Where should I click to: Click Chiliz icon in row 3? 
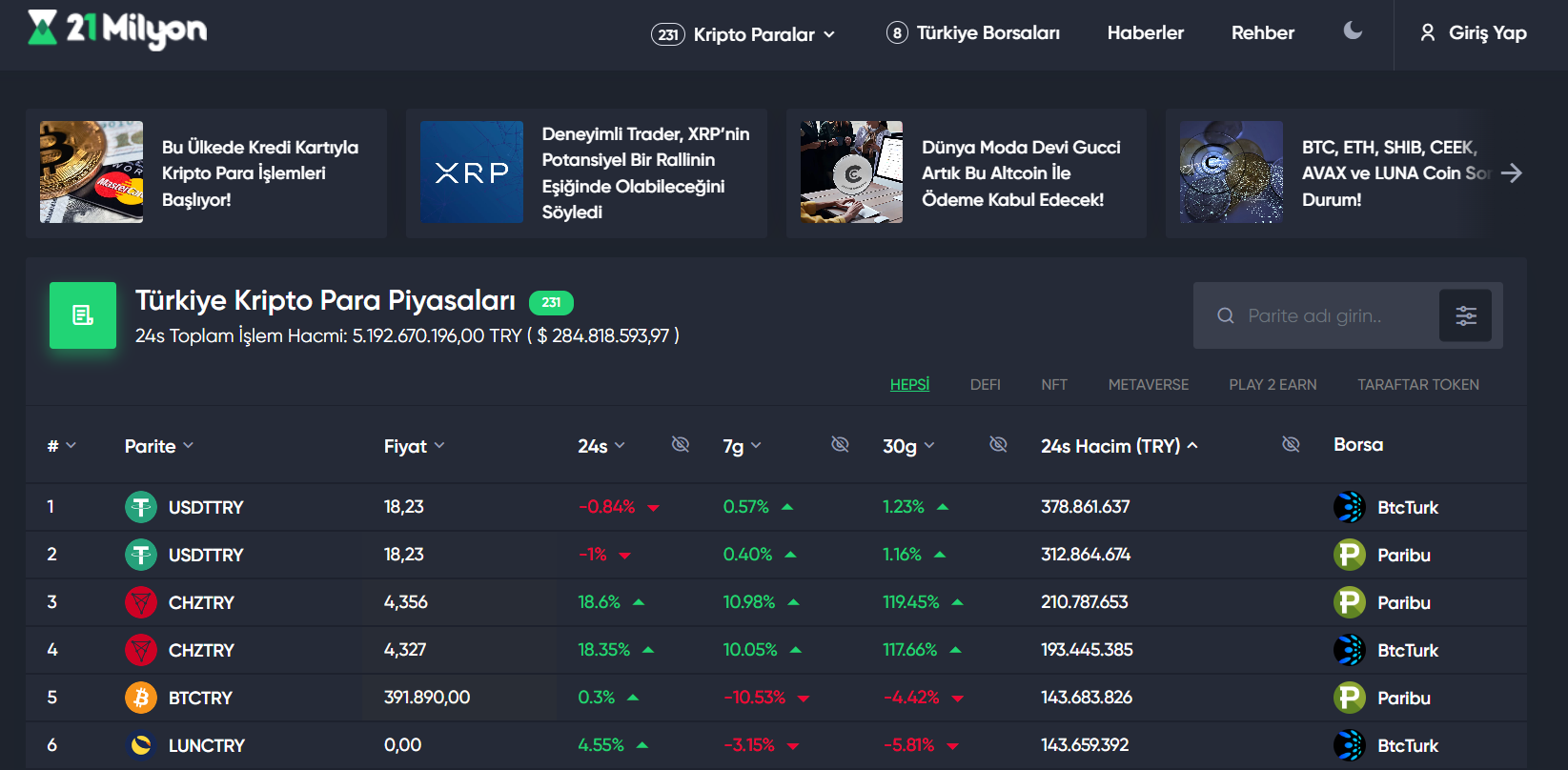coord(141,602)
